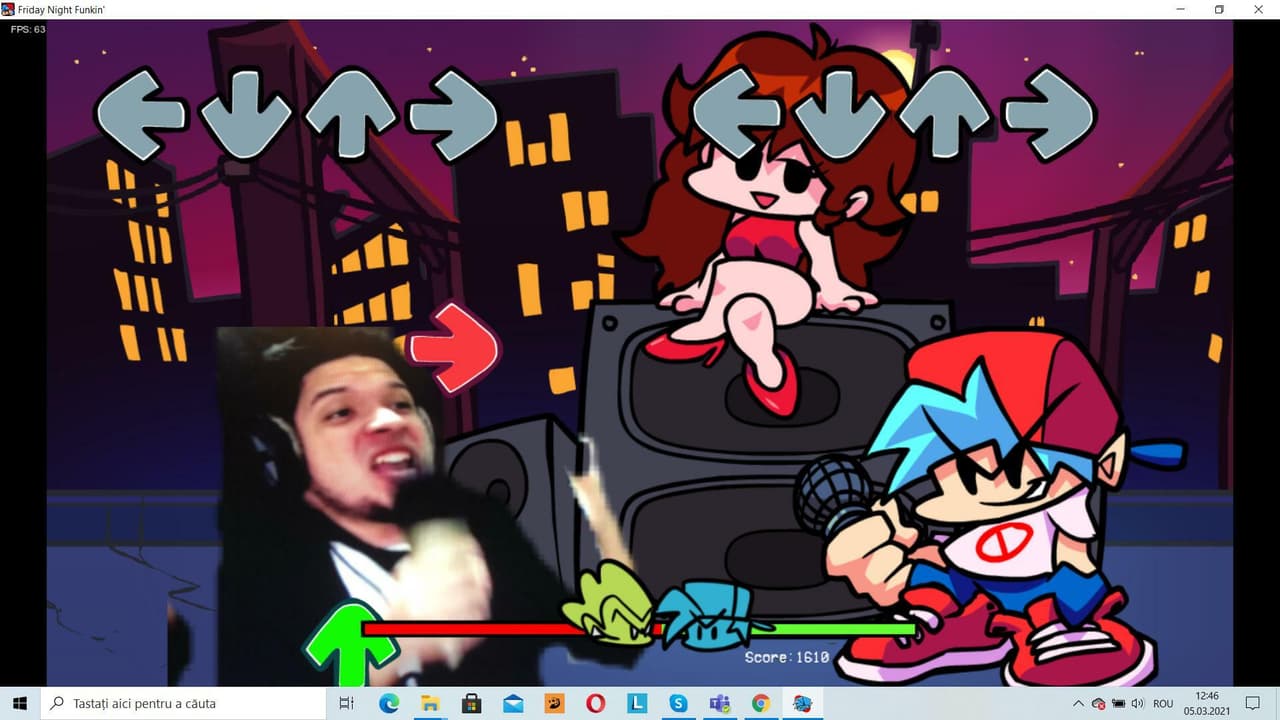Click the taskbar clock showing 12:46

click(x=1207, y=703)
